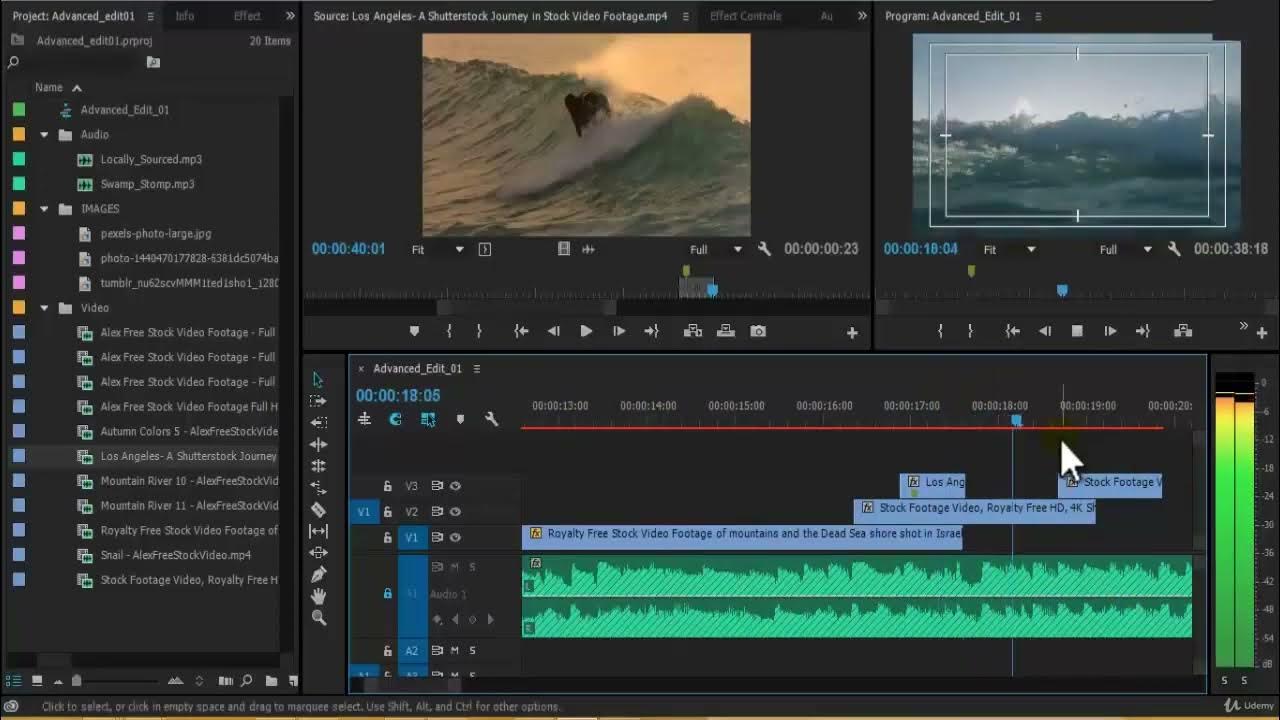Step back one frame in Source monitor

point(553,331)
